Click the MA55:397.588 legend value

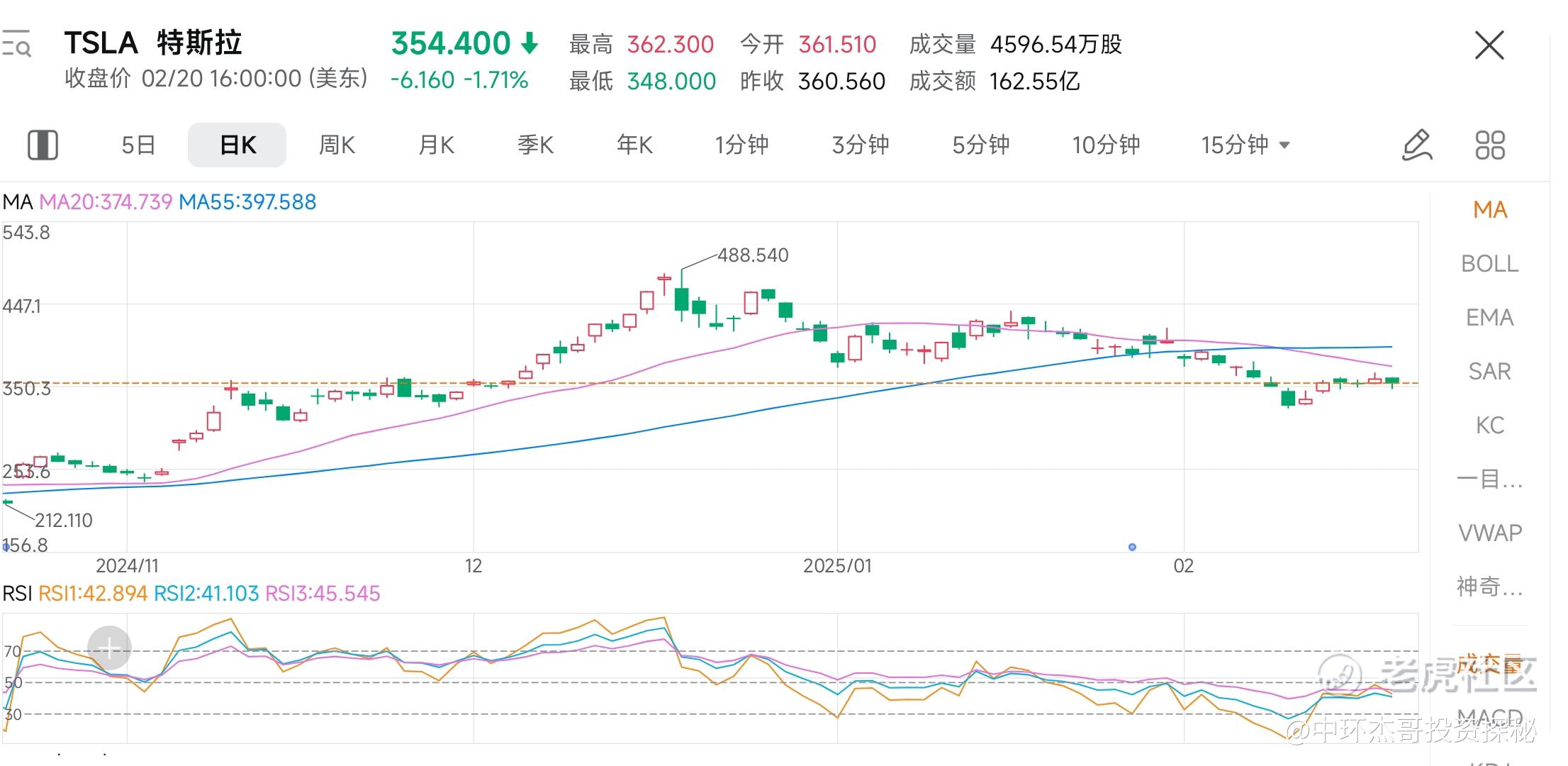coord(247,202)
